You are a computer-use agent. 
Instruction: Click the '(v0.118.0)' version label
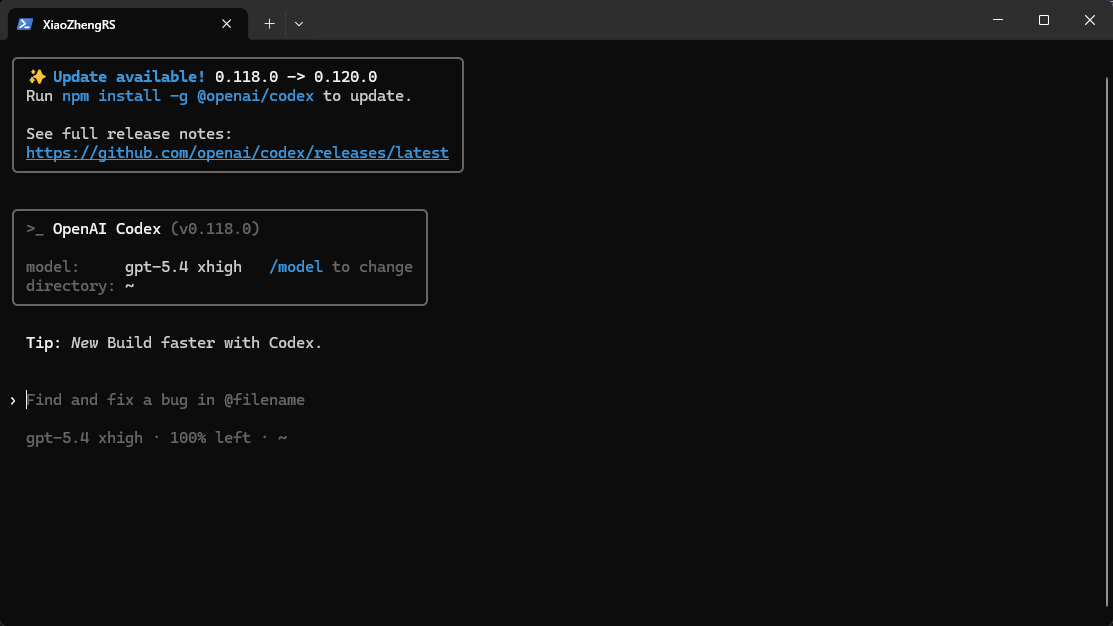(215, 229)
